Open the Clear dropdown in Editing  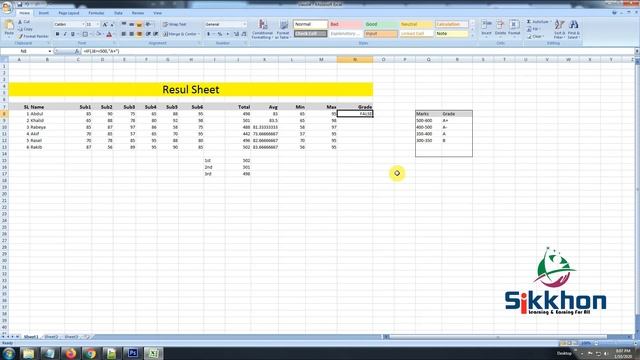(x=535, y=36)
